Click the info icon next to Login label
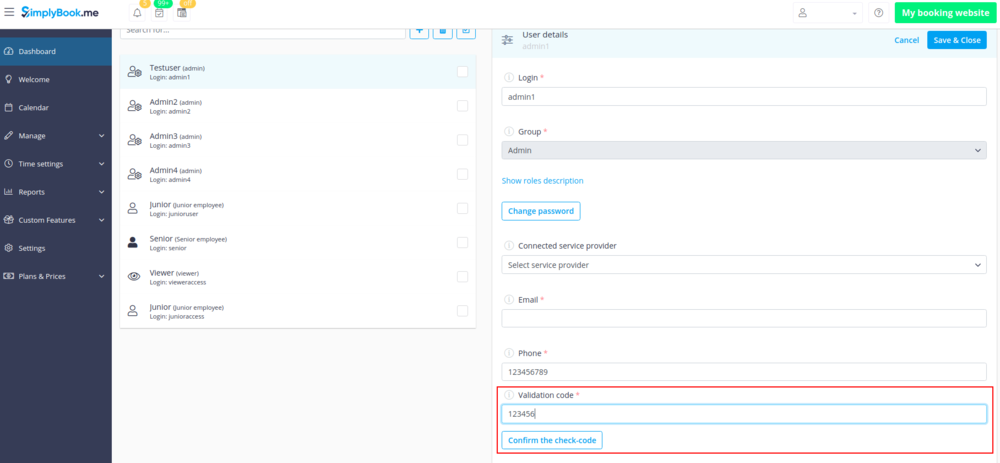Image resolution: width=1000 pixels, height=463 pixels. [508, 77]
